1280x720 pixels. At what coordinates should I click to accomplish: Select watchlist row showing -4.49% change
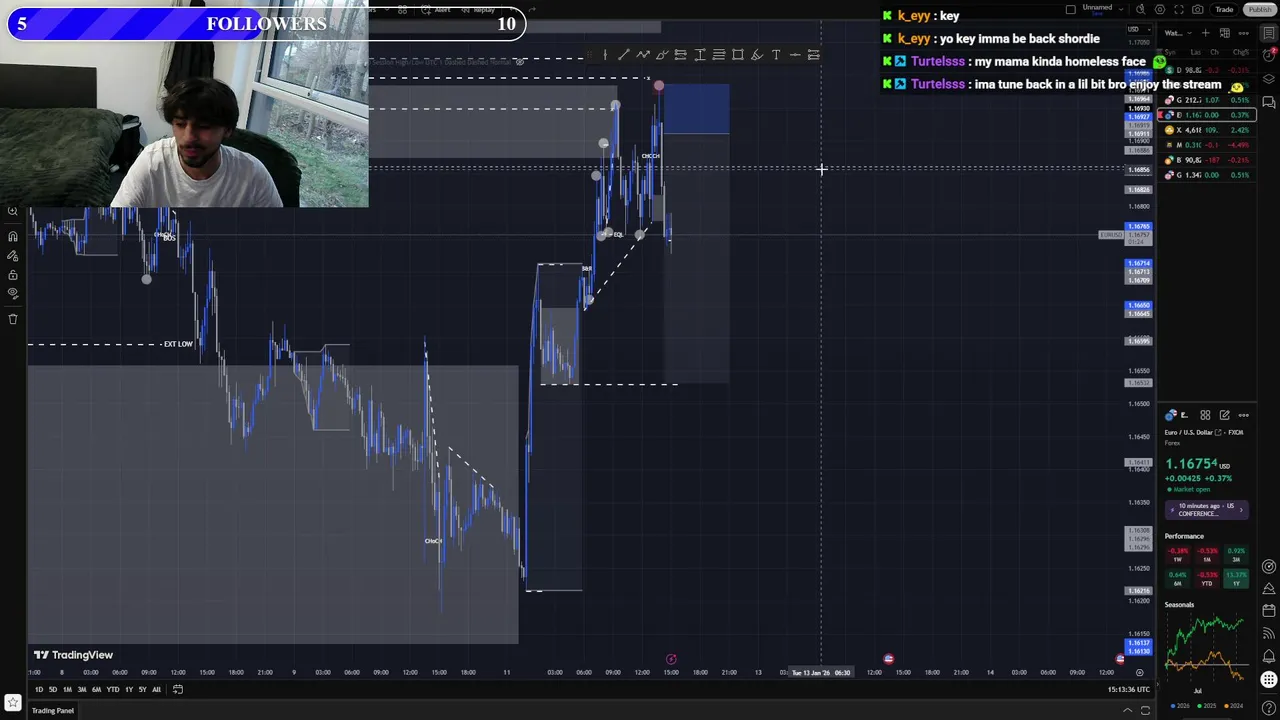click(x=1207, y=145)
